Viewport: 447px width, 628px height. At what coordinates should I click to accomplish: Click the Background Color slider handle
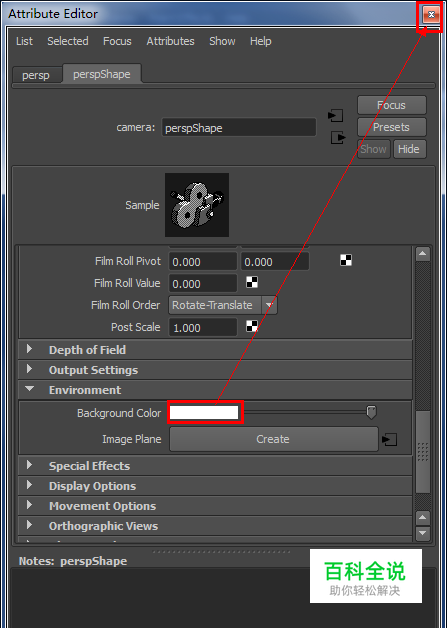point(372,413)
